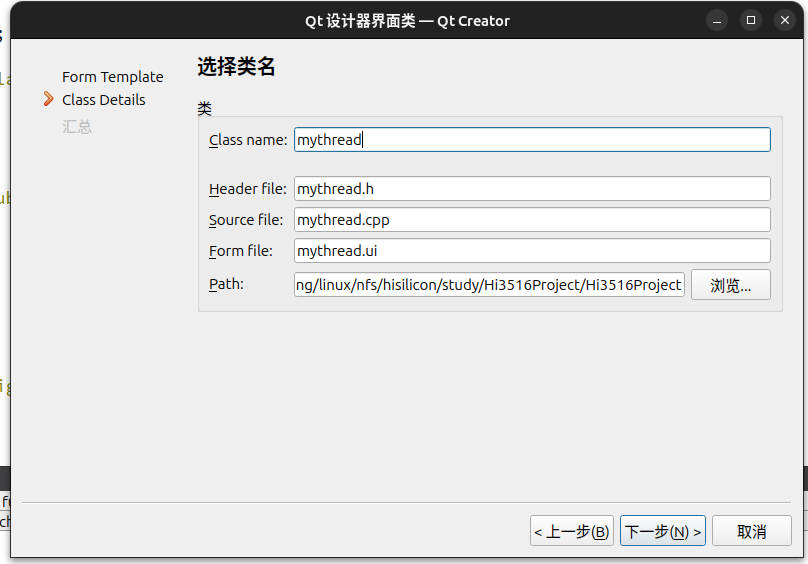This screenshot has height=564, width=808.
Task: Go back with the 上一步(B) button
Action: pos(571,532)
